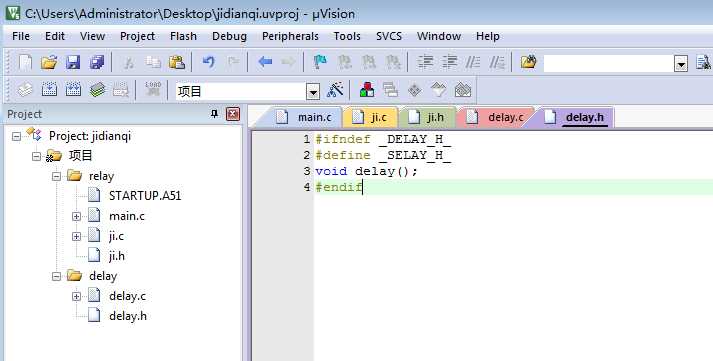The width and height of the screenshot is (713, 361).
Task: Click the Copy icon in the toolbar
Action: (x=153, y=62)
